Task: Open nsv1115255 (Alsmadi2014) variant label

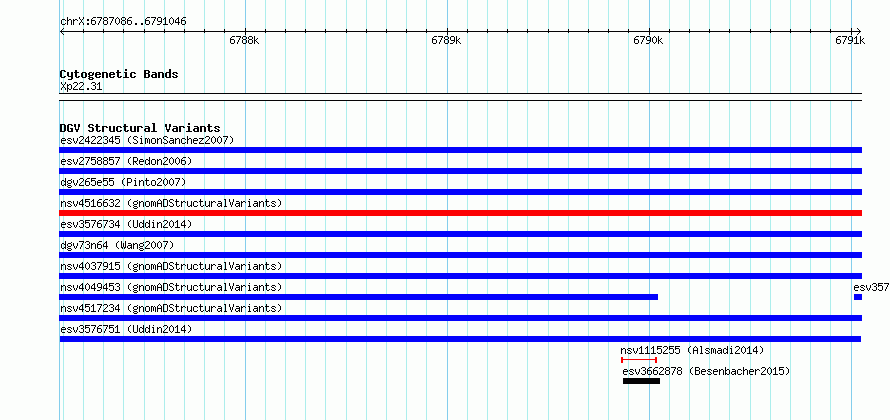Action: [692, 350]
